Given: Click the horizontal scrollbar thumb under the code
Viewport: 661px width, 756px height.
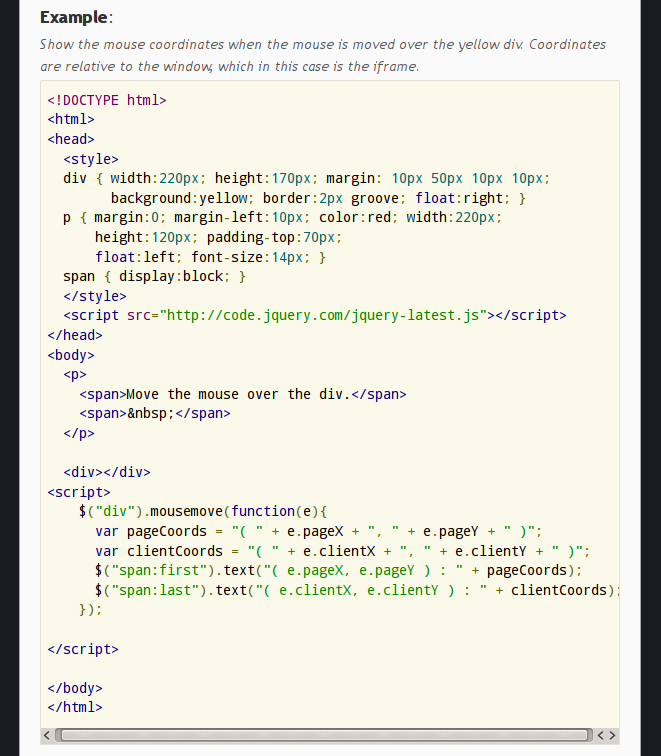Looking at the screenshot, I should click(x=324, y=735).
